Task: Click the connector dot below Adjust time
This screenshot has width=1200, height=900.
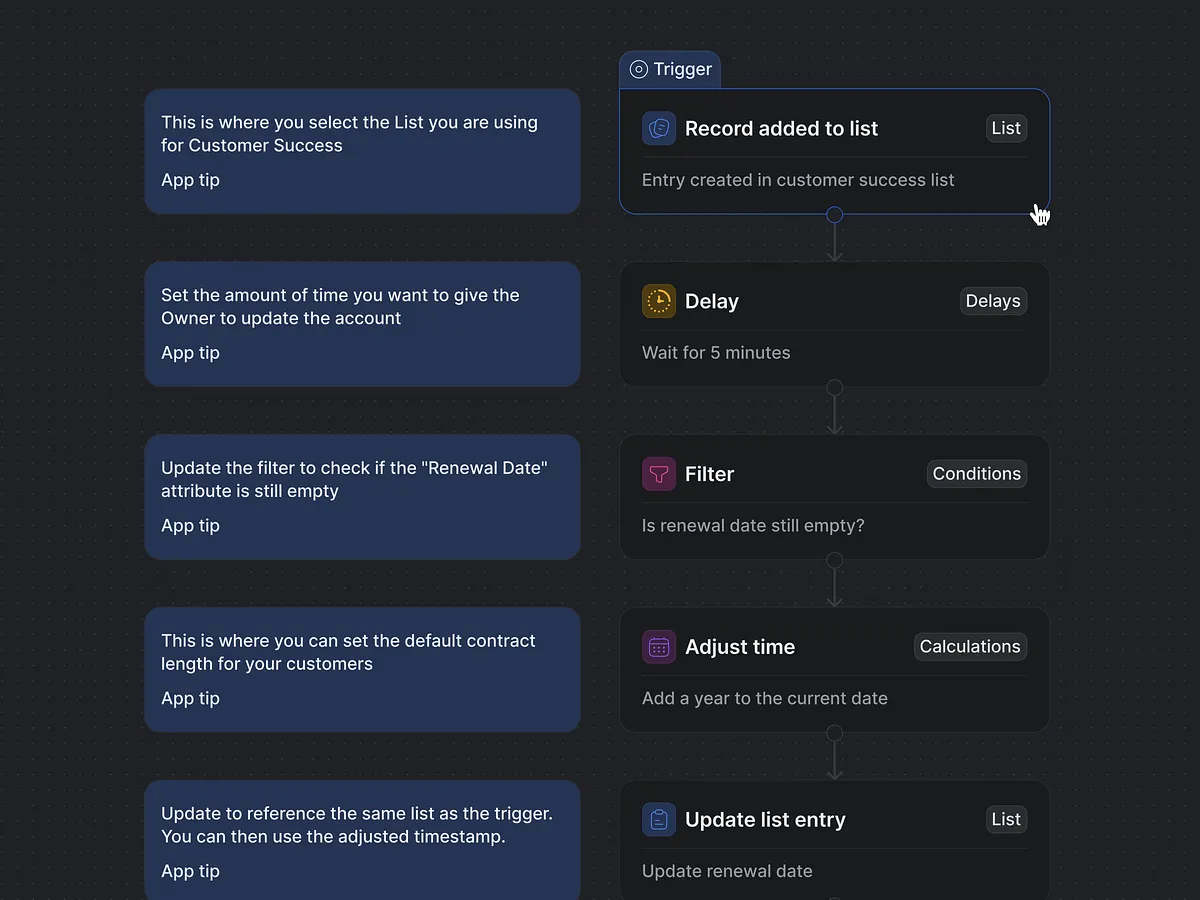Action: pyautogui.click(x=834, y=733)
